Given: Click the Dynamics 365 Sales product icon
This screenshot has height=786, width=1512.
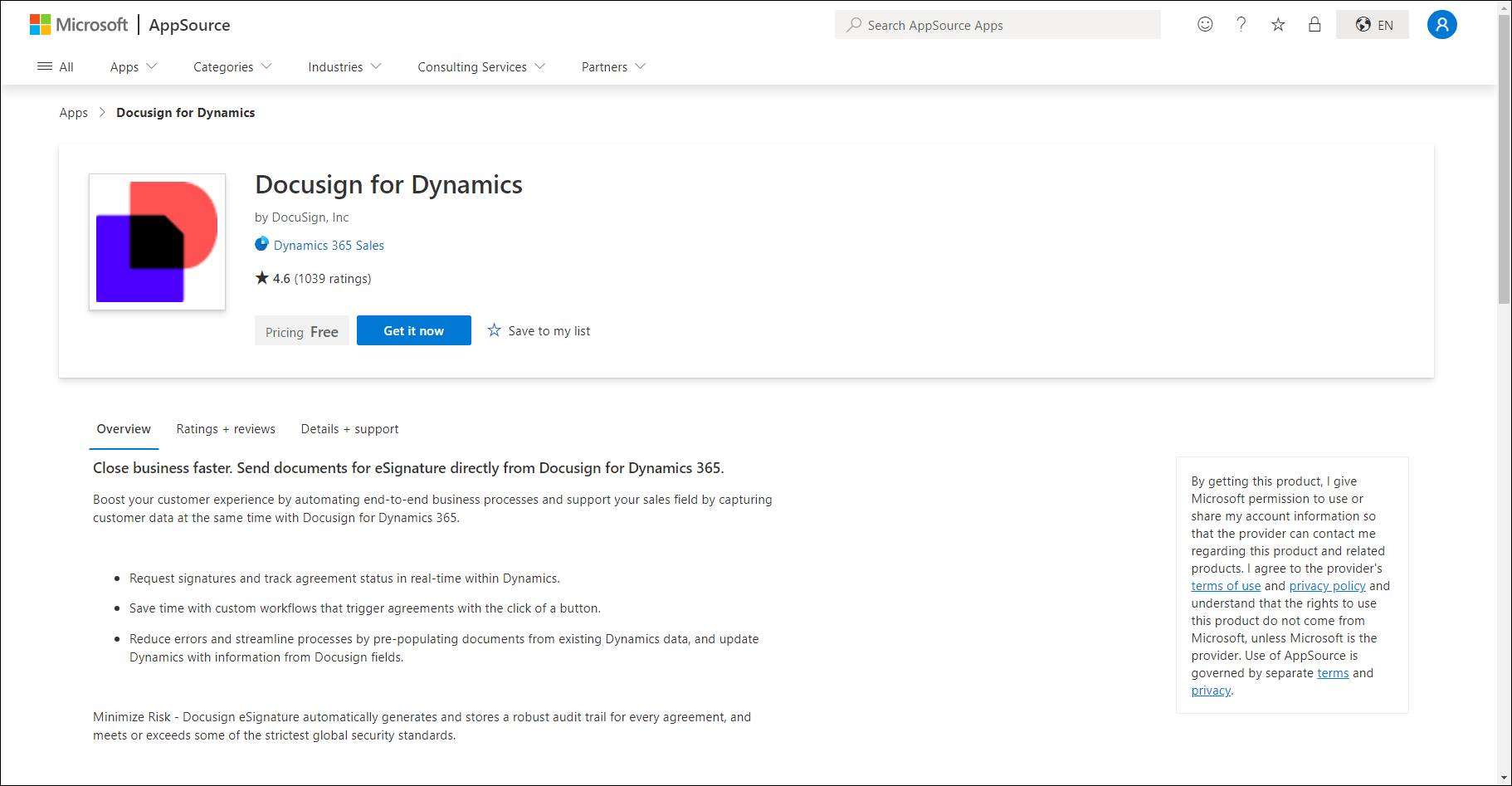Looking at the screenshot, I should (261, 244).
